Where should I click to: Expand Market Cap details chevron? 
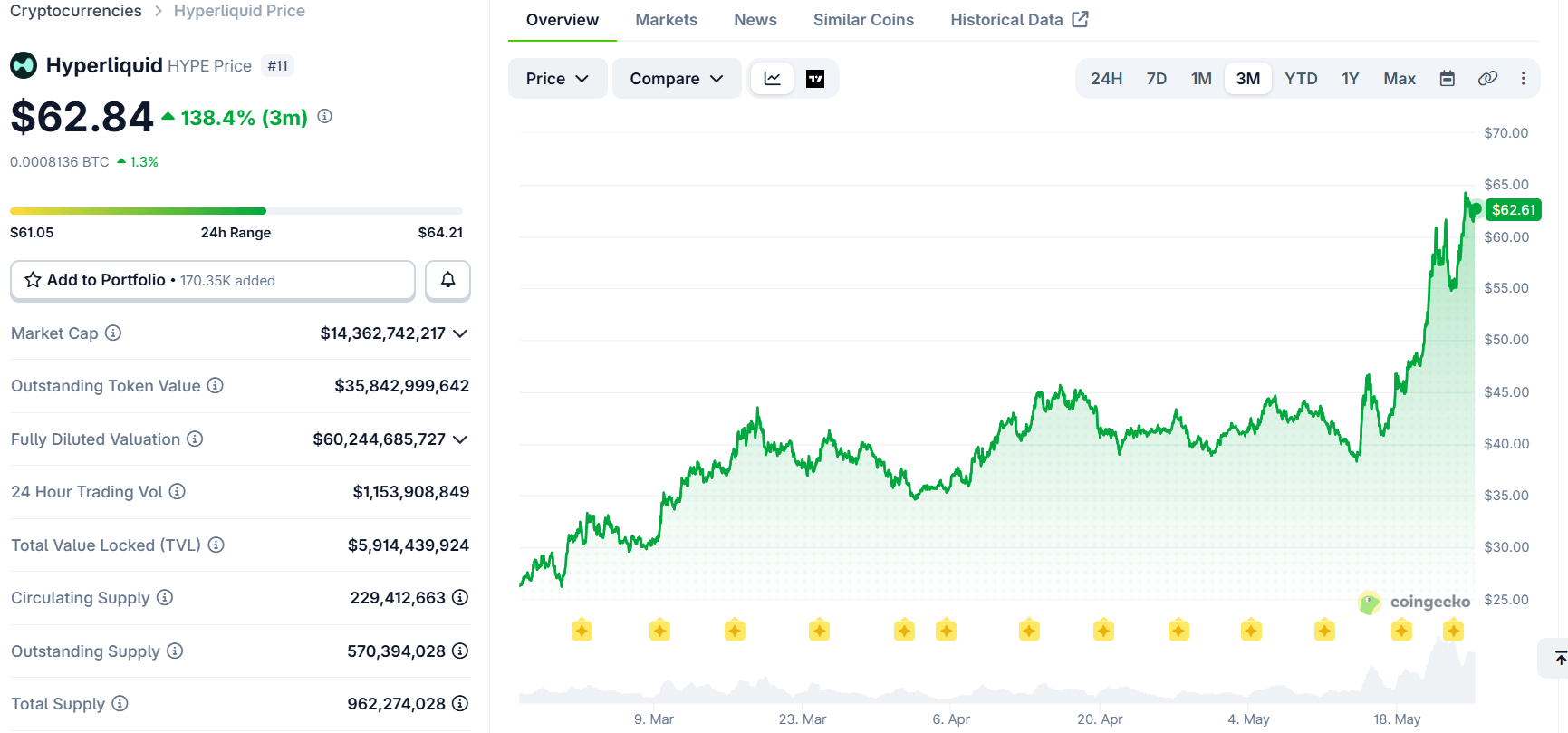[460, 333]
